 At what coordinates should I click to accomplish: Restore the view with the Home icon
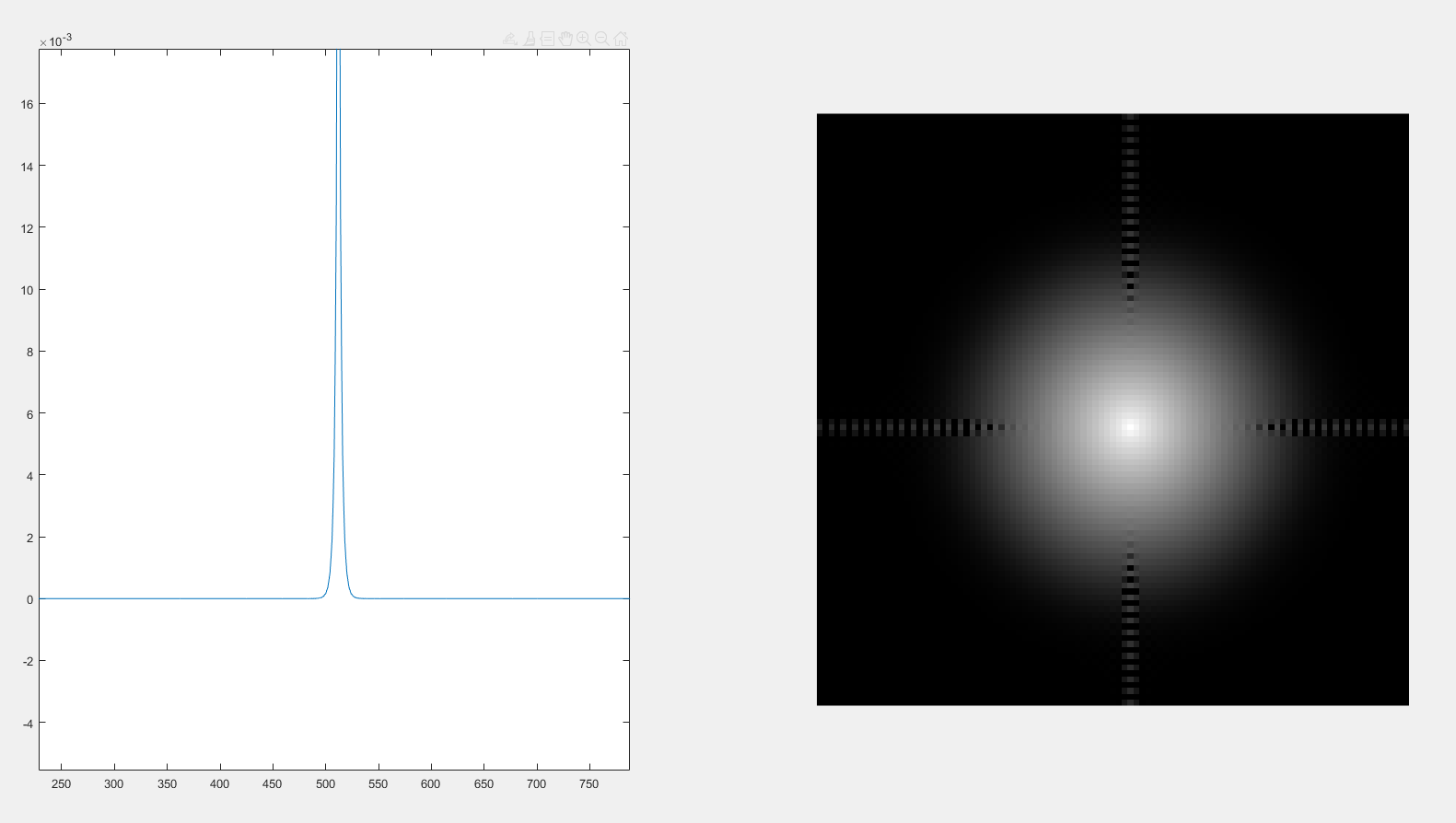[621, 39]
